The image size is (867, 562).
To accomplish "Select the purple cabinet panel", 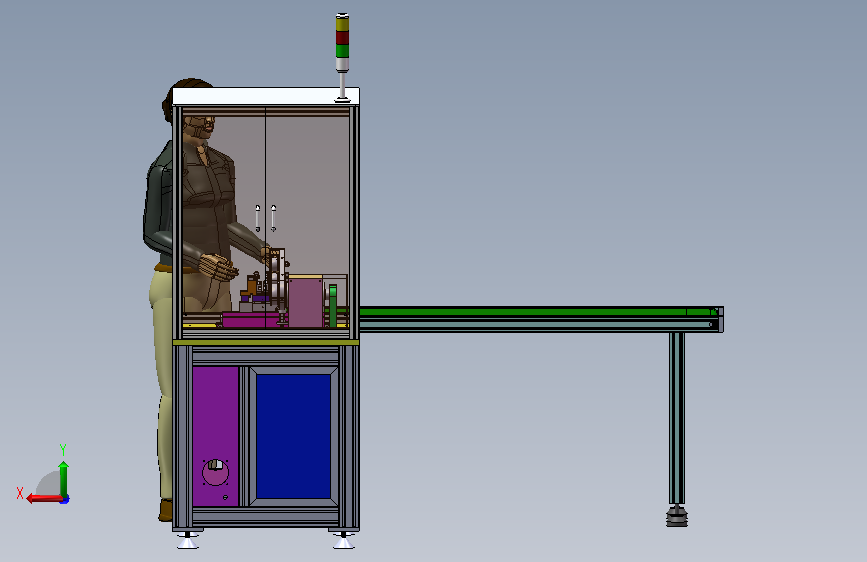I will click(x=216, y=436).
